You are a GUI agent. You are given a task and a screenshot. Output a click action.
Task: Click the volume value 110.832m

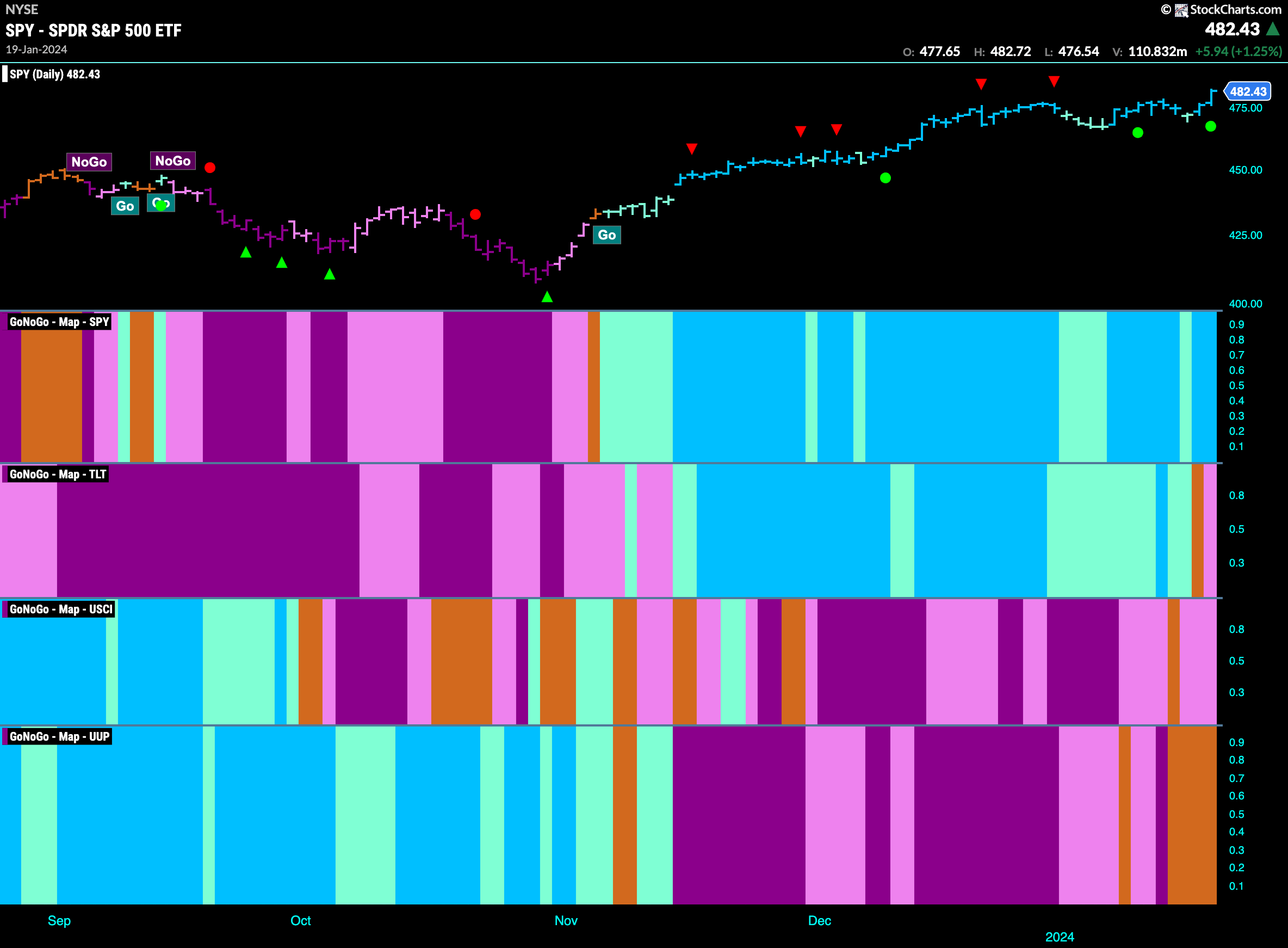click(x=1157, y=52)
